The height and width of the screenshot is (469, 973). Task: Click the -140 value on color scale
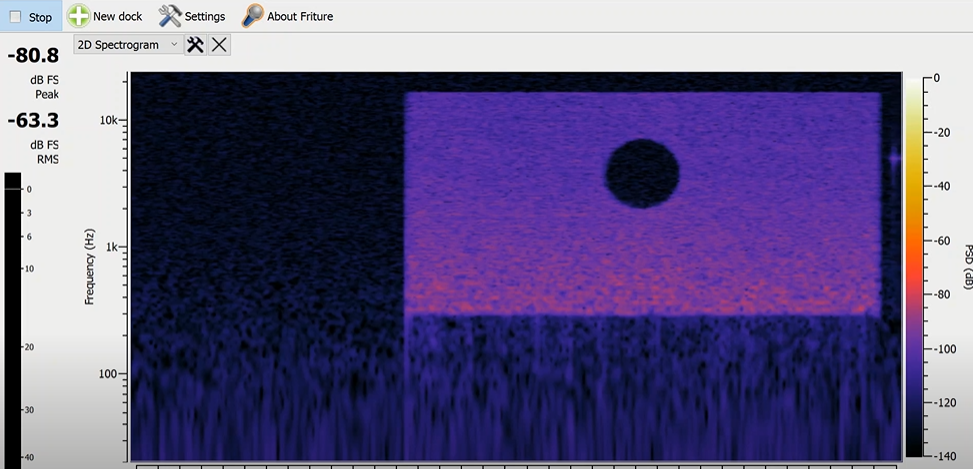click(944, 457)
